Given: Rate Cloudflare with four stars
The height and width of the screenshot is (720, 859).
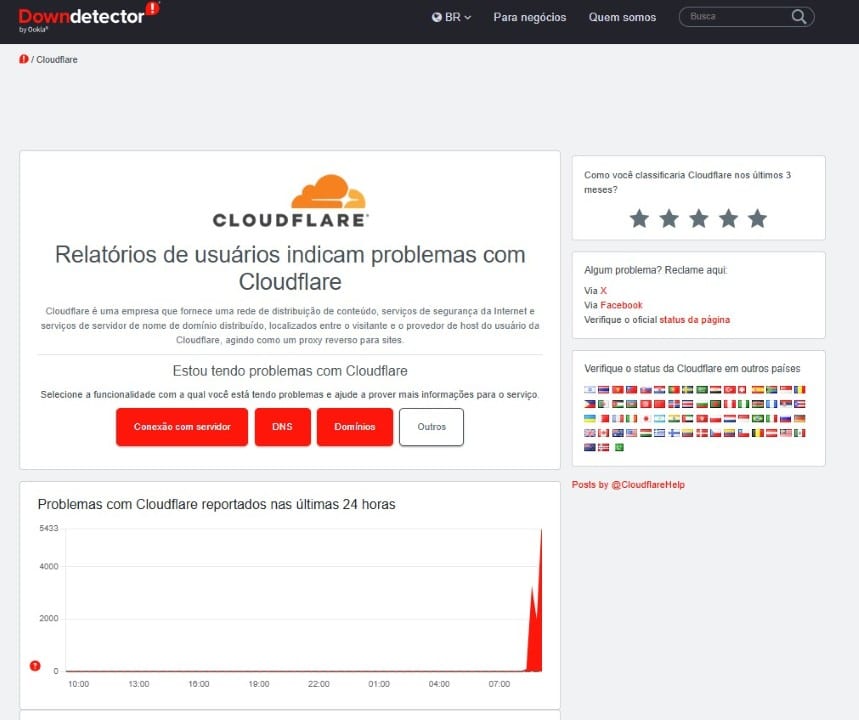Looking at the screenshot, I should click(728, 218).
